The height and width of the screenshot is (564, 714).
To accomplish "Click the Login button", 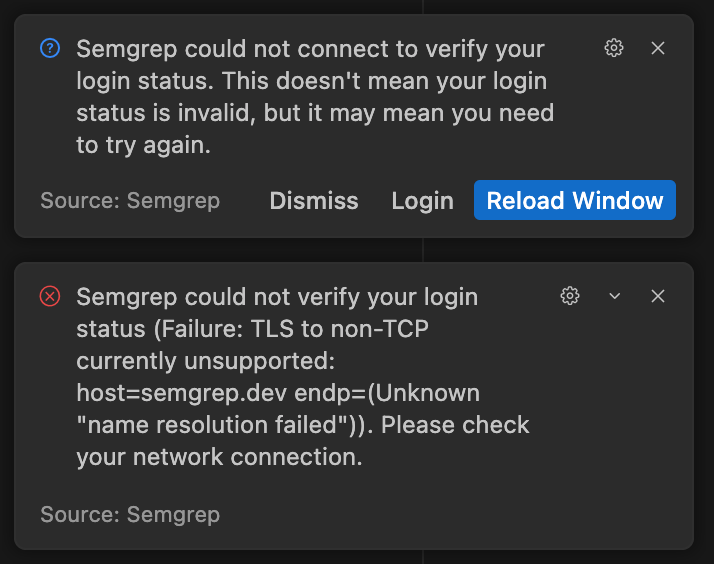I will [422, 201].
